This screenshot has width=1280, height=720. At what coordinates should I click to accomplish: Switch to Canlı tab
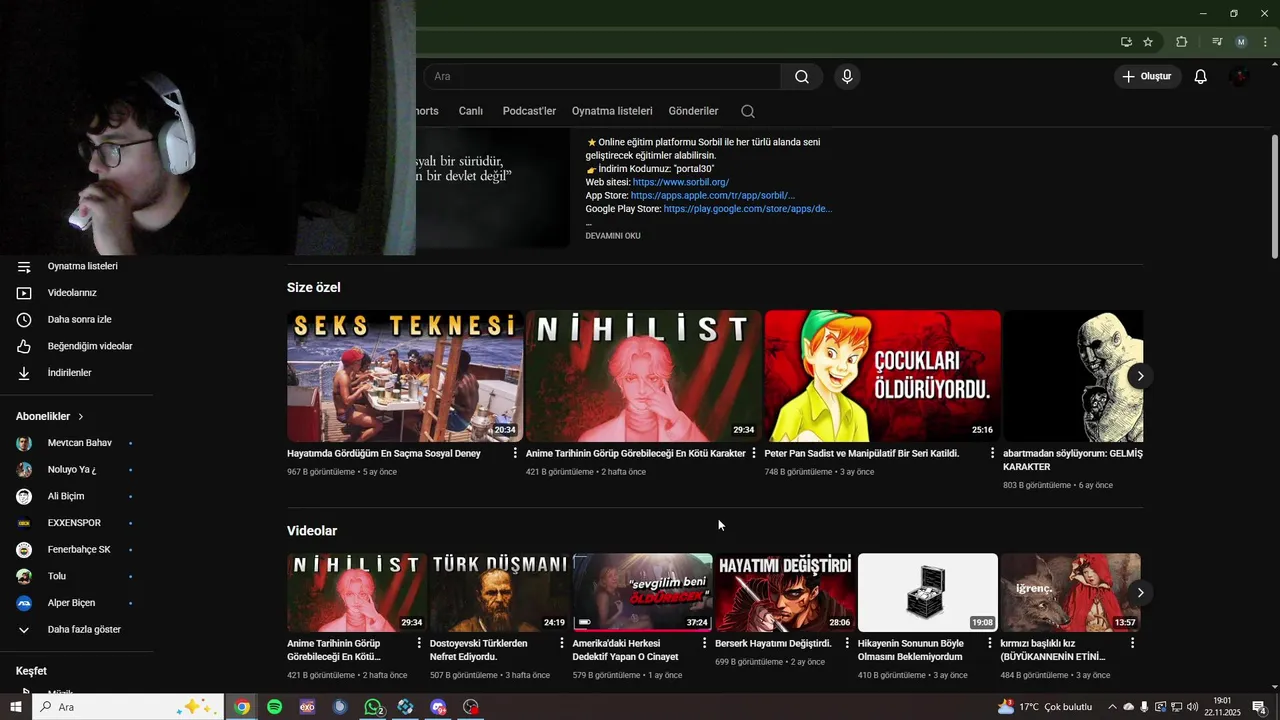471,111
